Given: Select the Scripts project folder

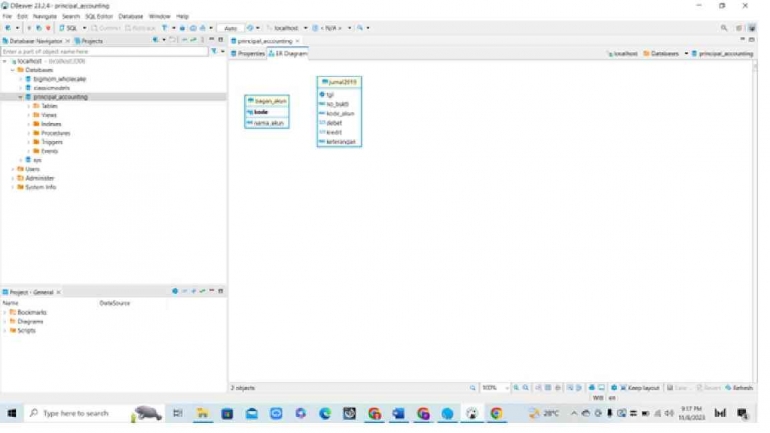Looking at the screenshot, I should [23, 330].
